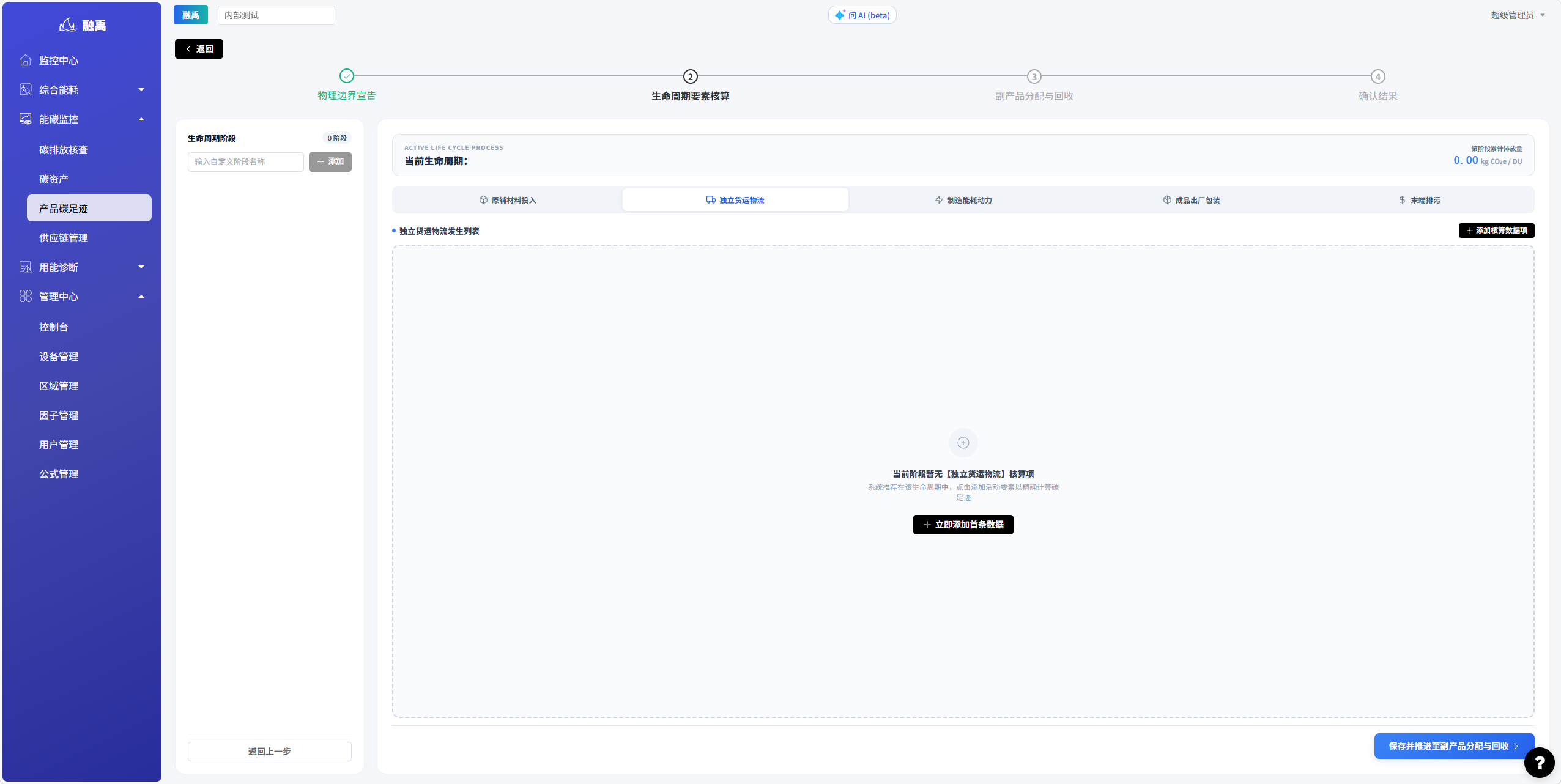Viewport: 1561px width, 784px height.
Task: Click the green checkmark step 物理边界宣告
Action: pos(347,76)
